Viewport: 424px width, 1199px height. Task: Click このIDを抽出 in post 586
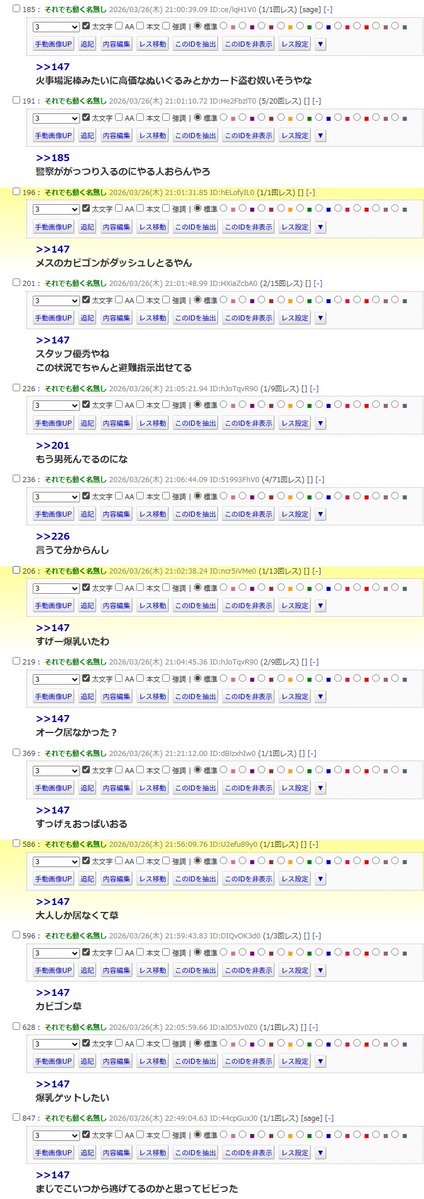click(195, 879)
